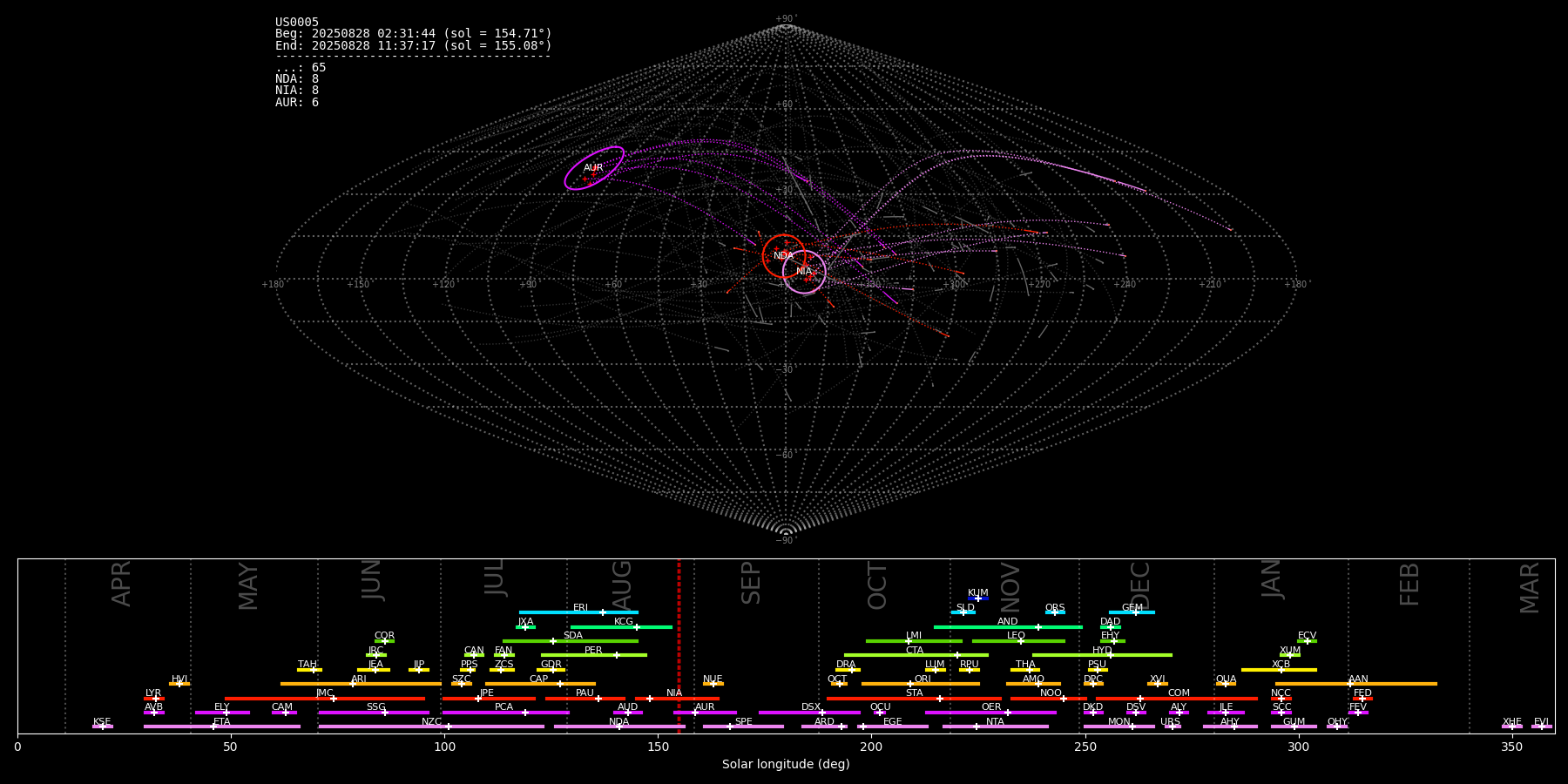The height and width of the screenshot is (784, 1568).
Task: Click the +270 longitude label on the sky map
Action: coord(1039,285)
